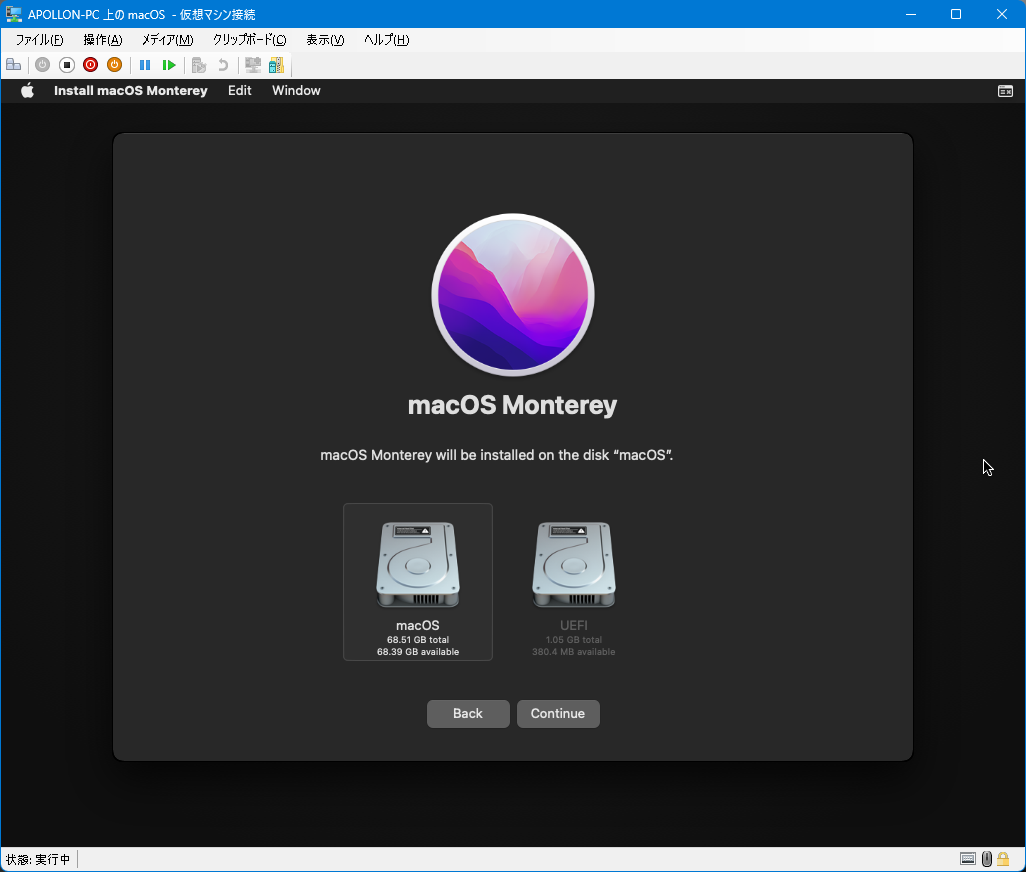Maximize the VM connection window
Image resolution: width=1026 pixels, height=872 pixels.
[x=956, y=14]
